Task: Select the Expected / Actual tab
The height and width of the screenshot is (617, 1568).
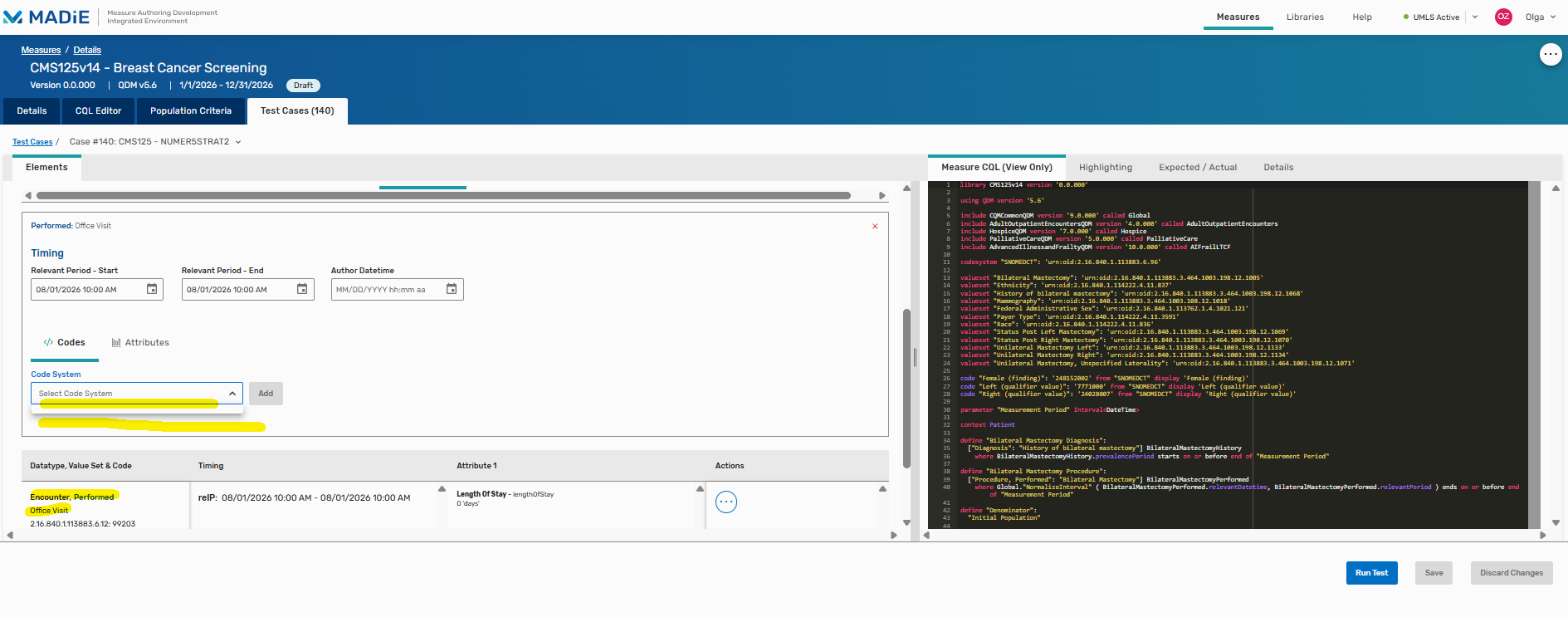Action: (1197, 167)
